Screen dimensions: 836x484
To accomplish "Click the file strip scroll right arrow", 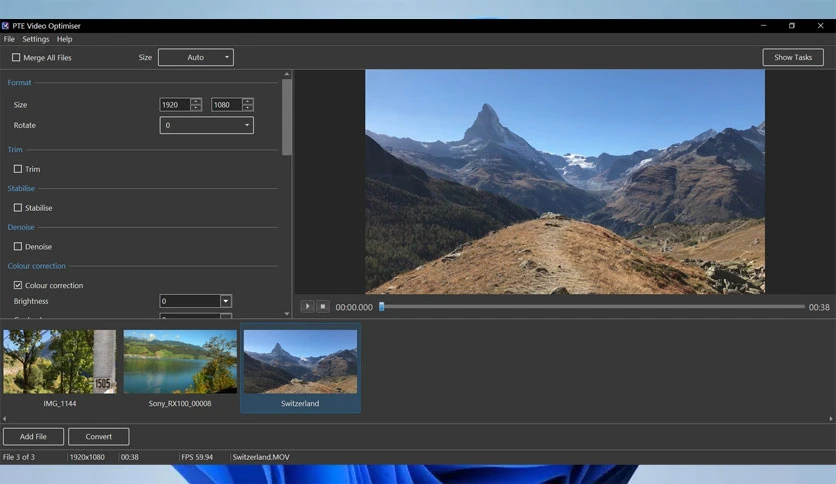I will pos(831,419).
